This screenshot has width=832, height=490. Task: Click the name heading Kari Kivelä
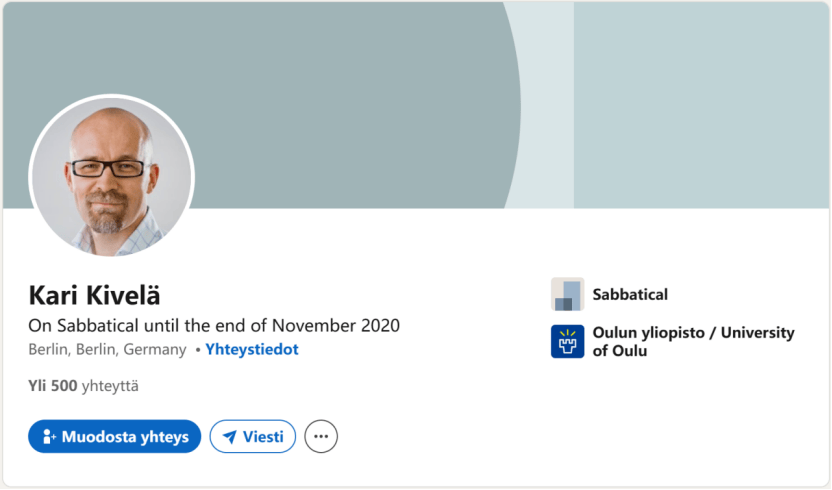pyautogui.click(x=94, y=296)
